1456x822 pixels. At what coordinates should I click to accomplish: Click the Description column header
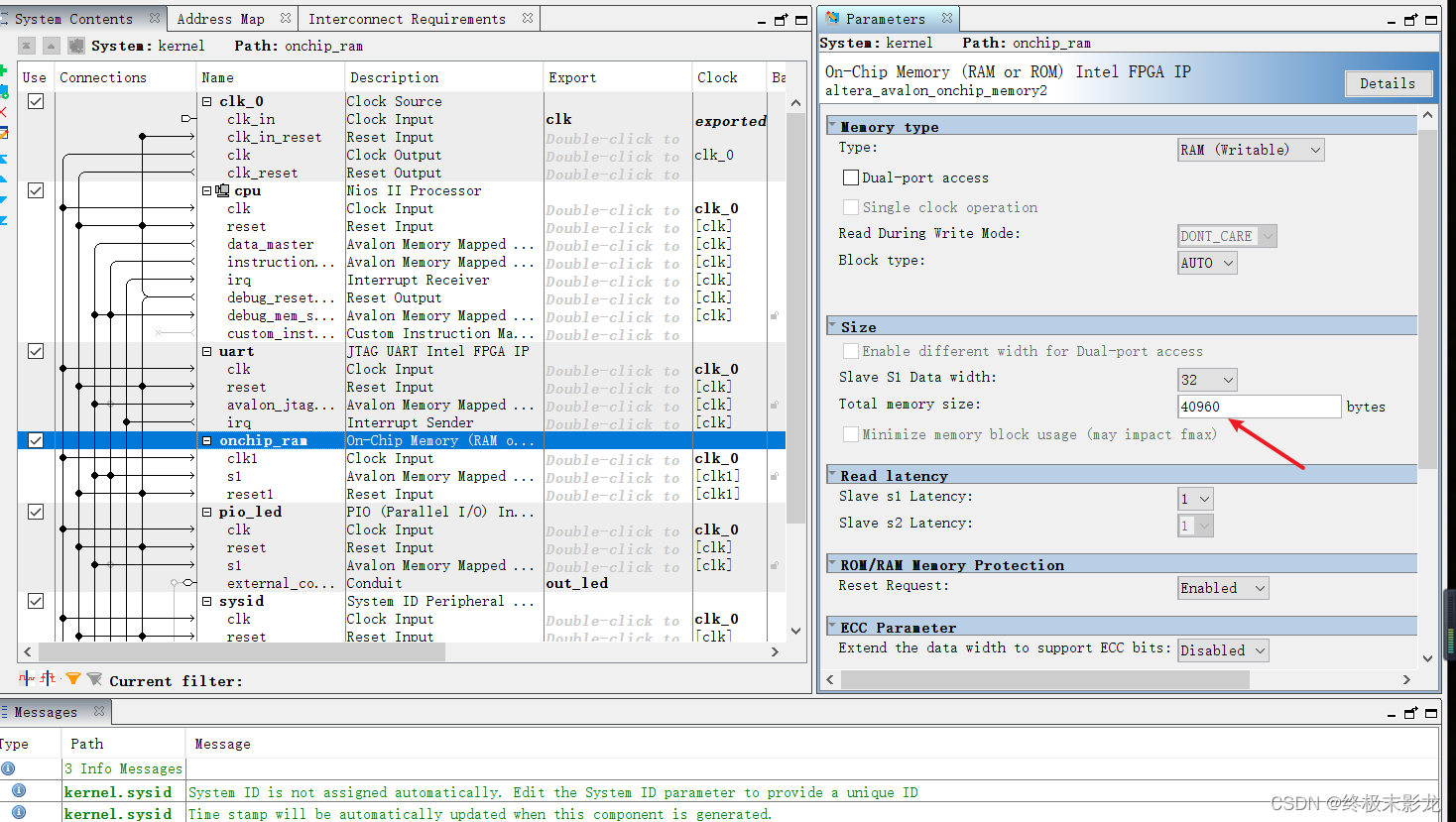pos(443,77)
